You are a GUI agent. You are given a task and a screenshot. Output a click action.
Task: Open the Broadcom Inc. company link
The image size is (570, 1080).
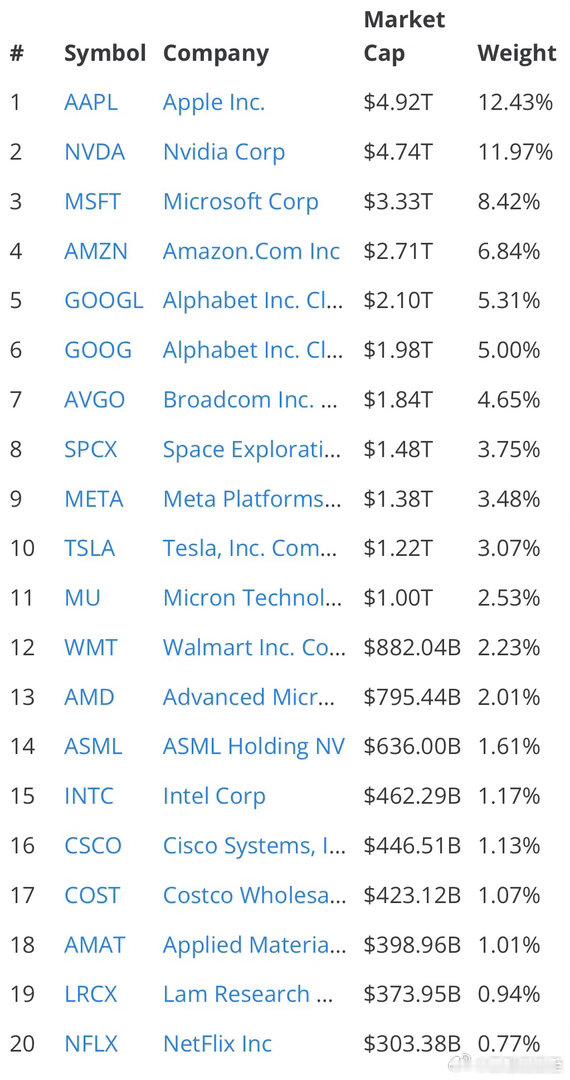251,400
